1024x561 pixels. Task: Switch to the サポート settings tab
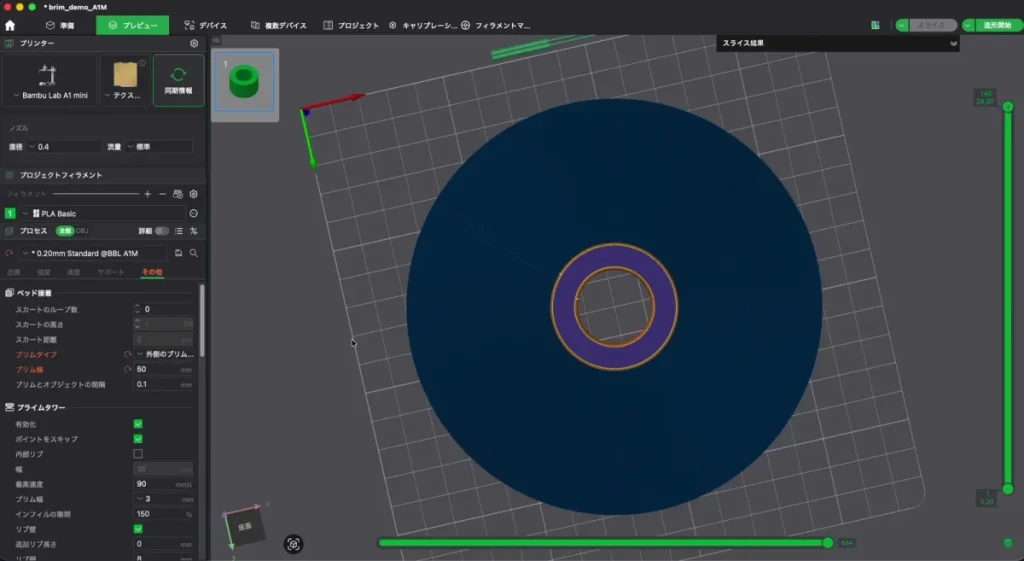tap(110, 272)
